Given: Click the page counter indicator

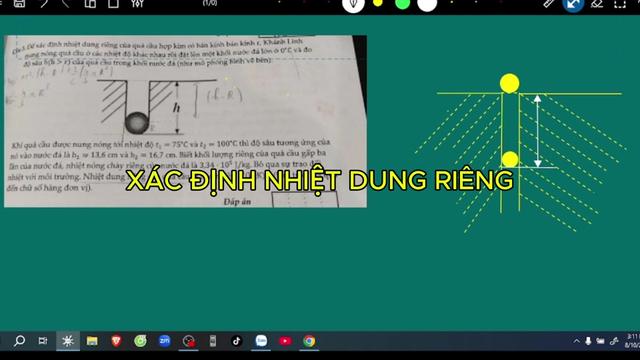Looking at the screenshot, I should [210, 3].
